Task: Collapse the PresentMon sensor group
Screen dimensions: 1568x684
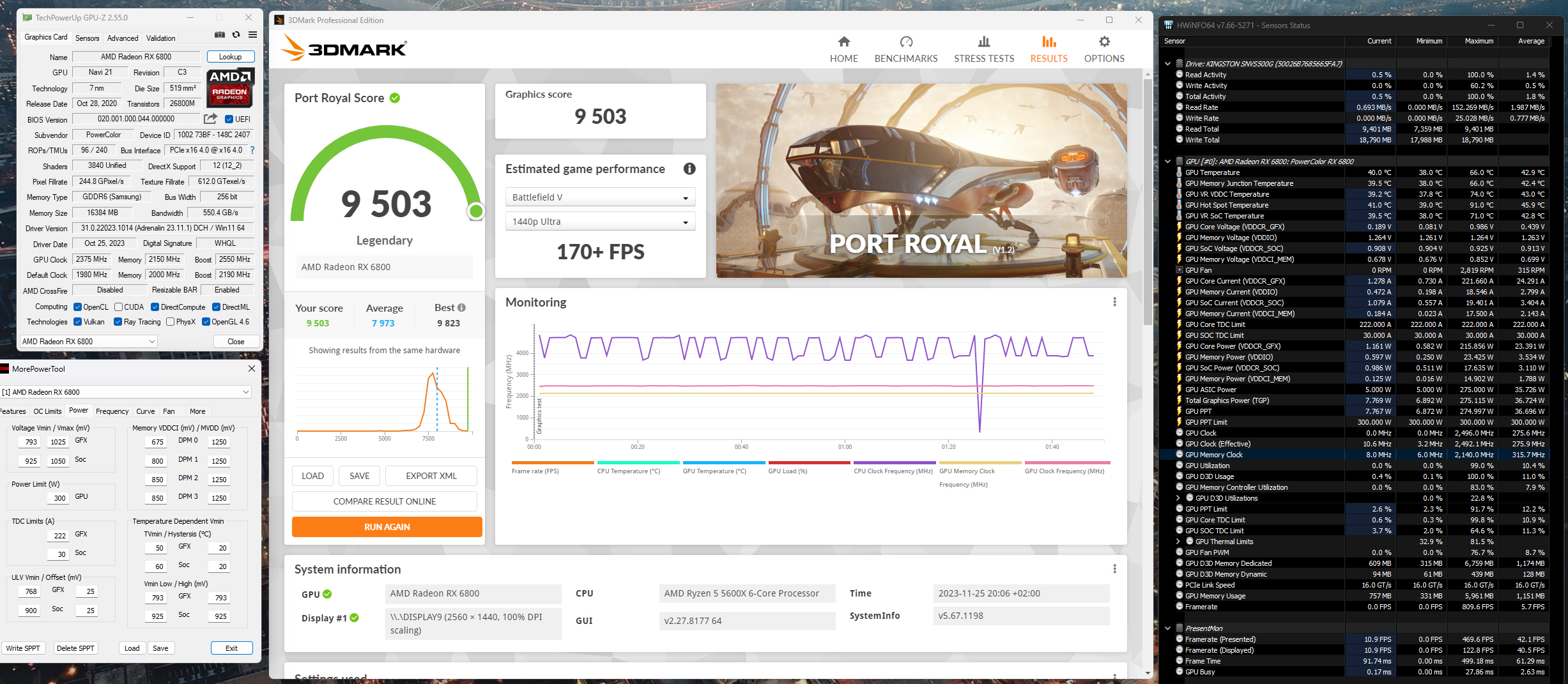Action: (1168, 628)
